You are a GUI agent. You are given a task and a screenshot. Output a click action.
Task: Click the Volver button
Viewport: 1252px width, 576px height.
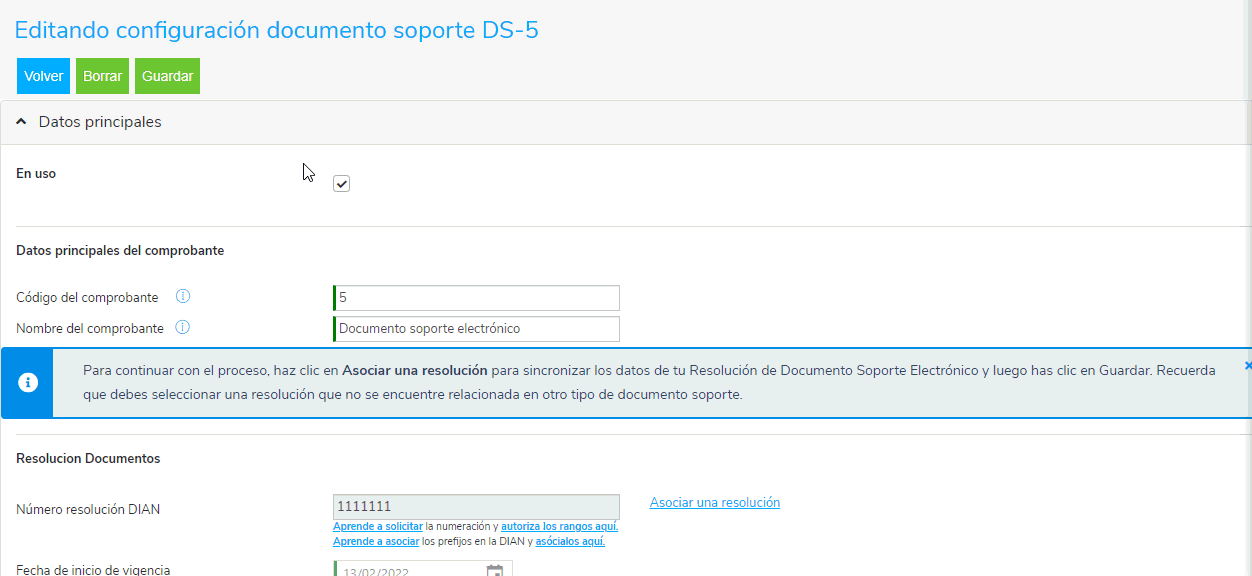click(x=43, y=76)
